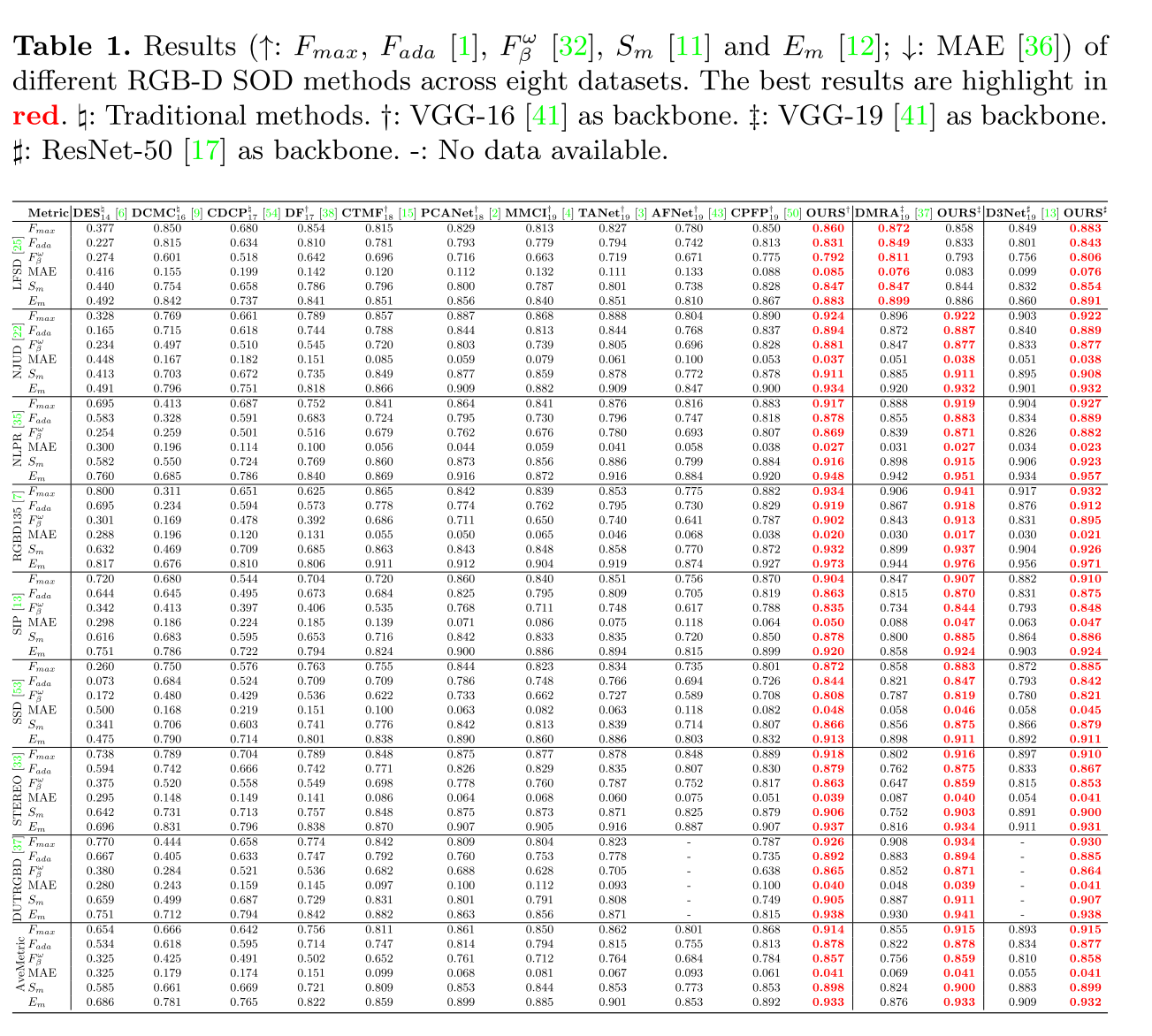Open reference [25] on the LFSD dataset label

click(18, 245)
